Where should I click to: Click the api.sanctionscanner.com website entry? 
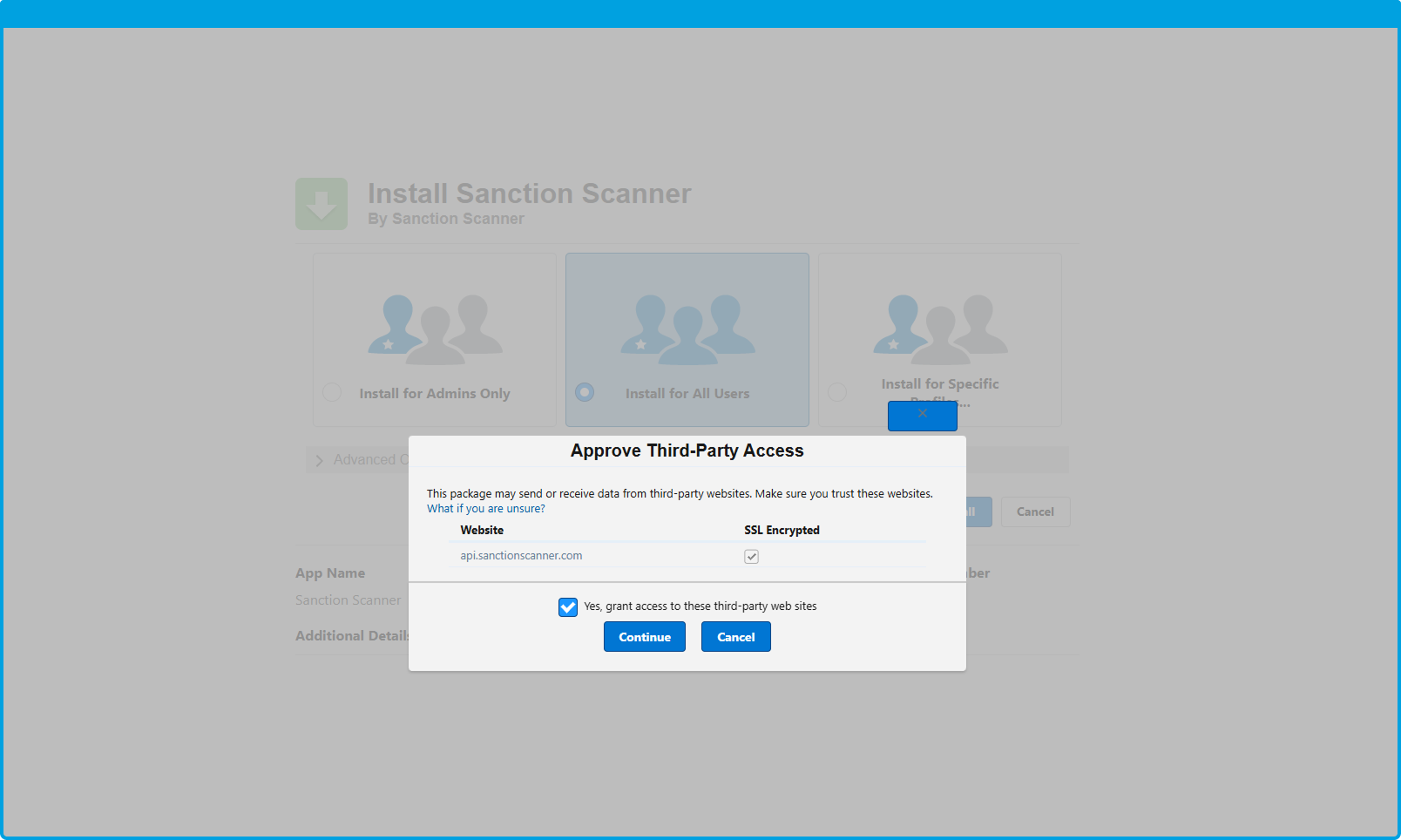(x=521, y=556)
